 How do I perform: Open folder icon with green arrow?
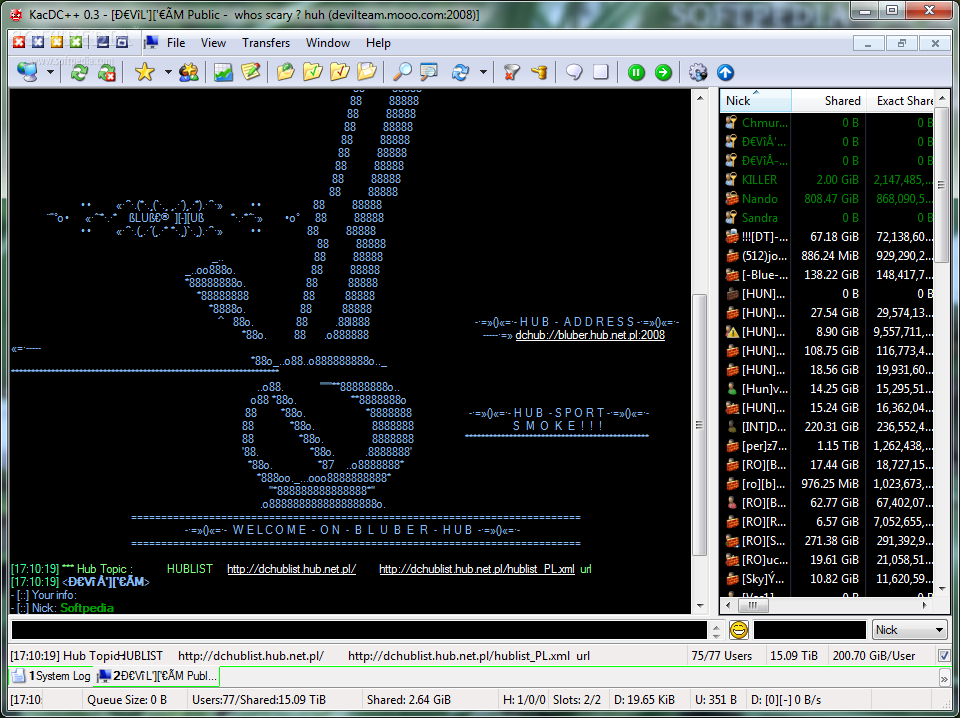coord(285,72)
